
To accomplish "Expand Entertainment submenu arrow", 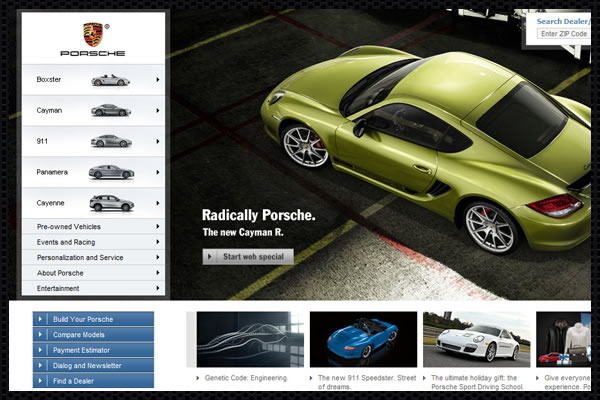I will click(158, 288).
